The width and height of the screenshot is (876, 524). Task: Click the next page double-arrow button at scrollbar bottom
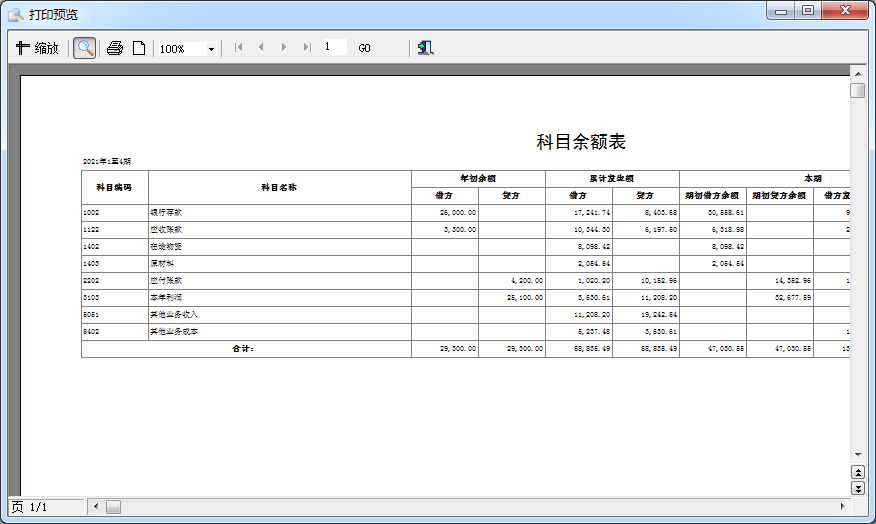857,487
